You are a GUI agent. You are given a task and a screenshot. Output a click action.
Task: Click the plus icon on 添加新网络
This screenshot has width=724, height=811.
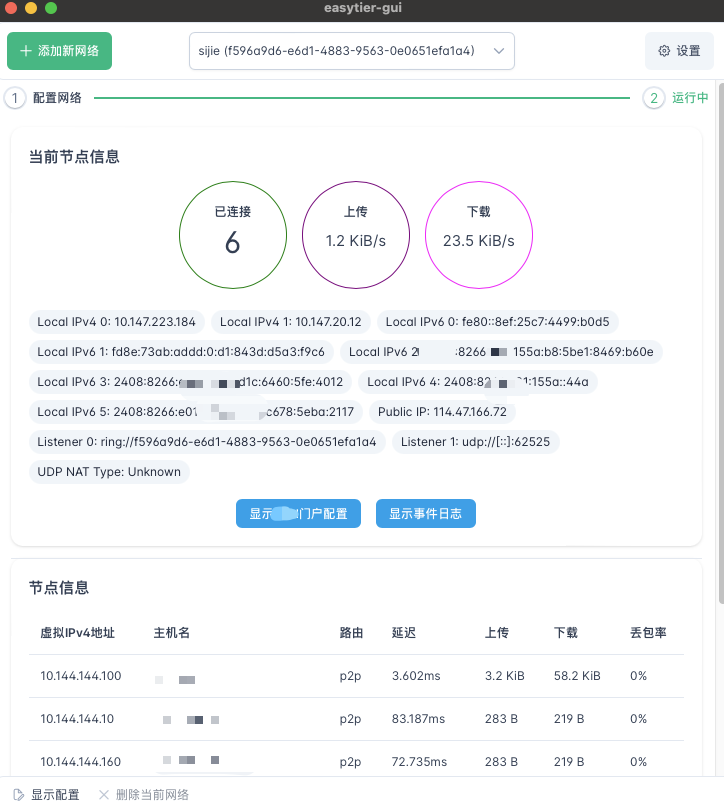pyautogui.click(x=26, y=51)
